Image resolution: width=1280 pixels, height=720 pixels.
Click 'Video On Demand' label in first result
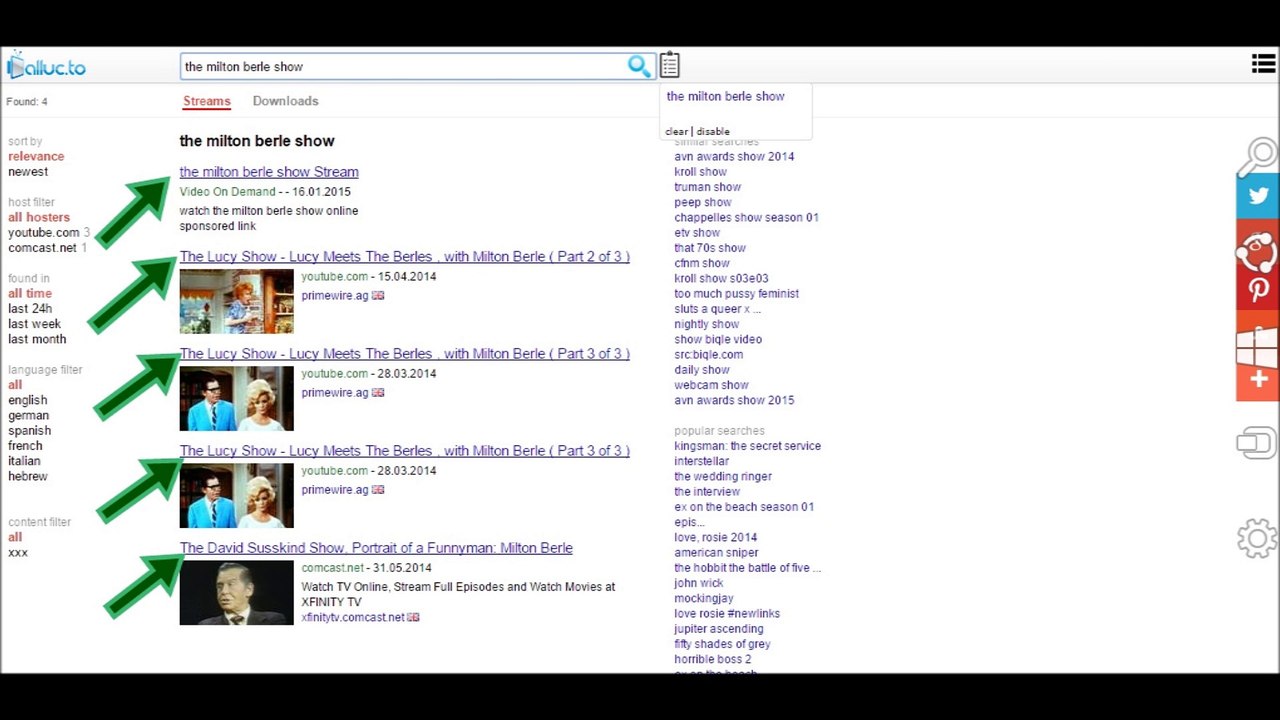pyautogui.click(x=227, y=192)
